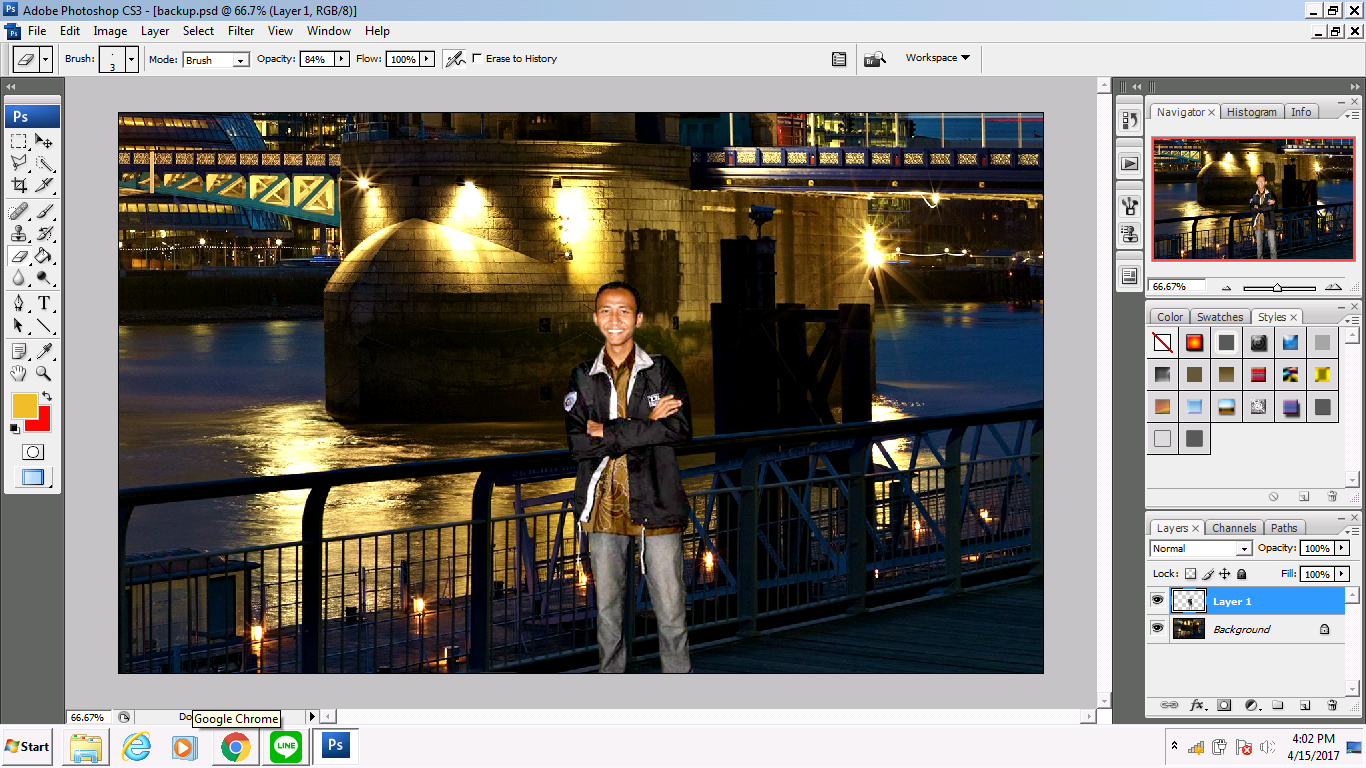Launch Google Chrome from the taskbar
1366x768 pixels.
click(235, 745)
